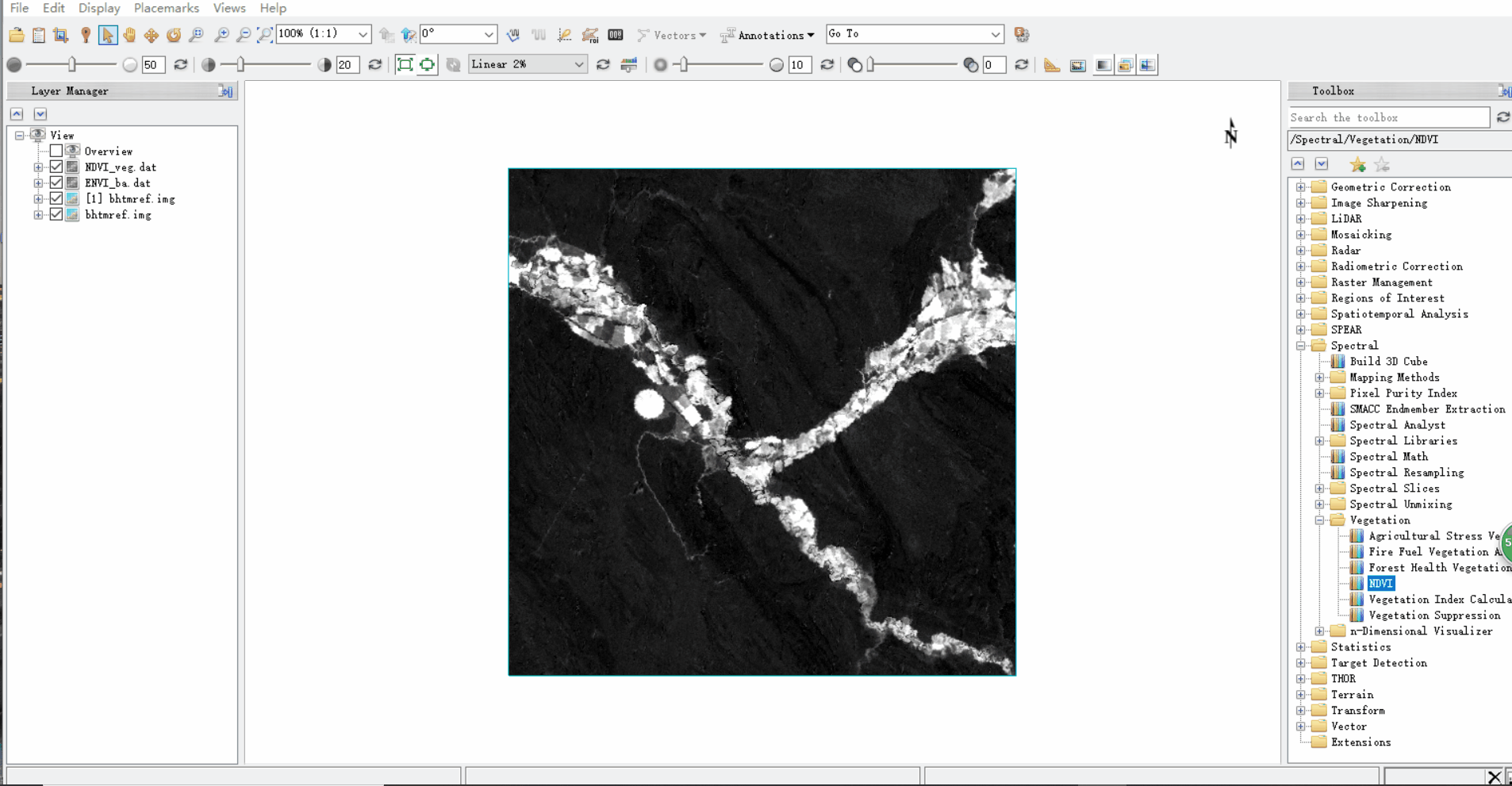Activate the Pan hand tool
The width and height of the screenshot is (1512, 786).
click(x=129, y=34)
